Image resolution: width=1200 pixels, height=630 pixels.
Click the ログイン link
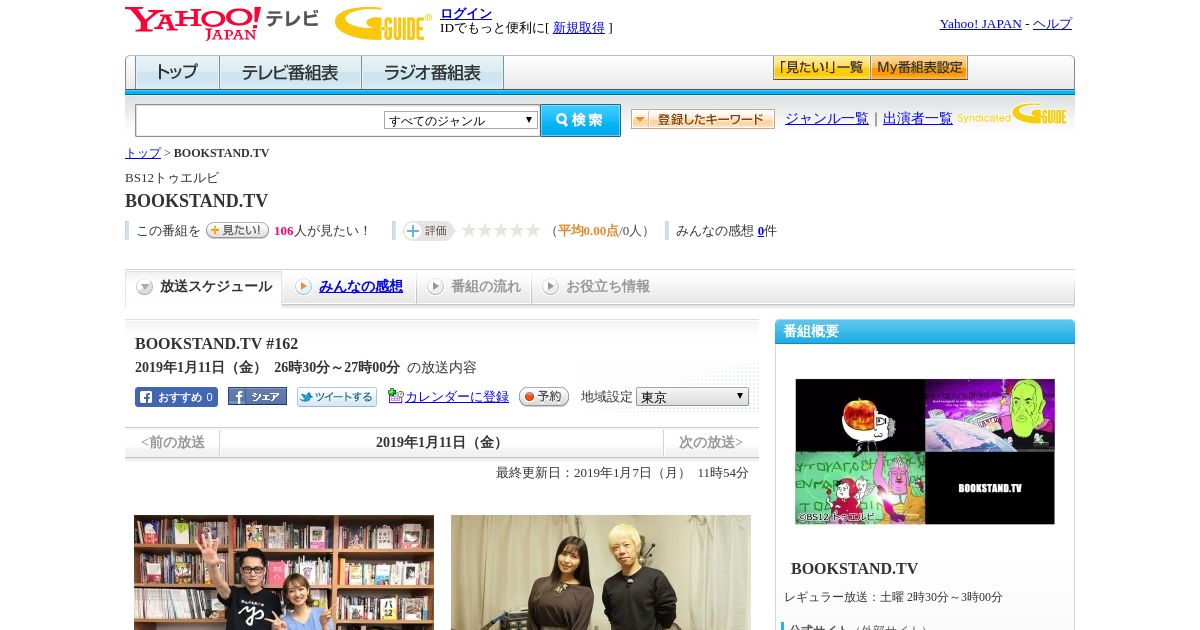click(x=466, y=13)
